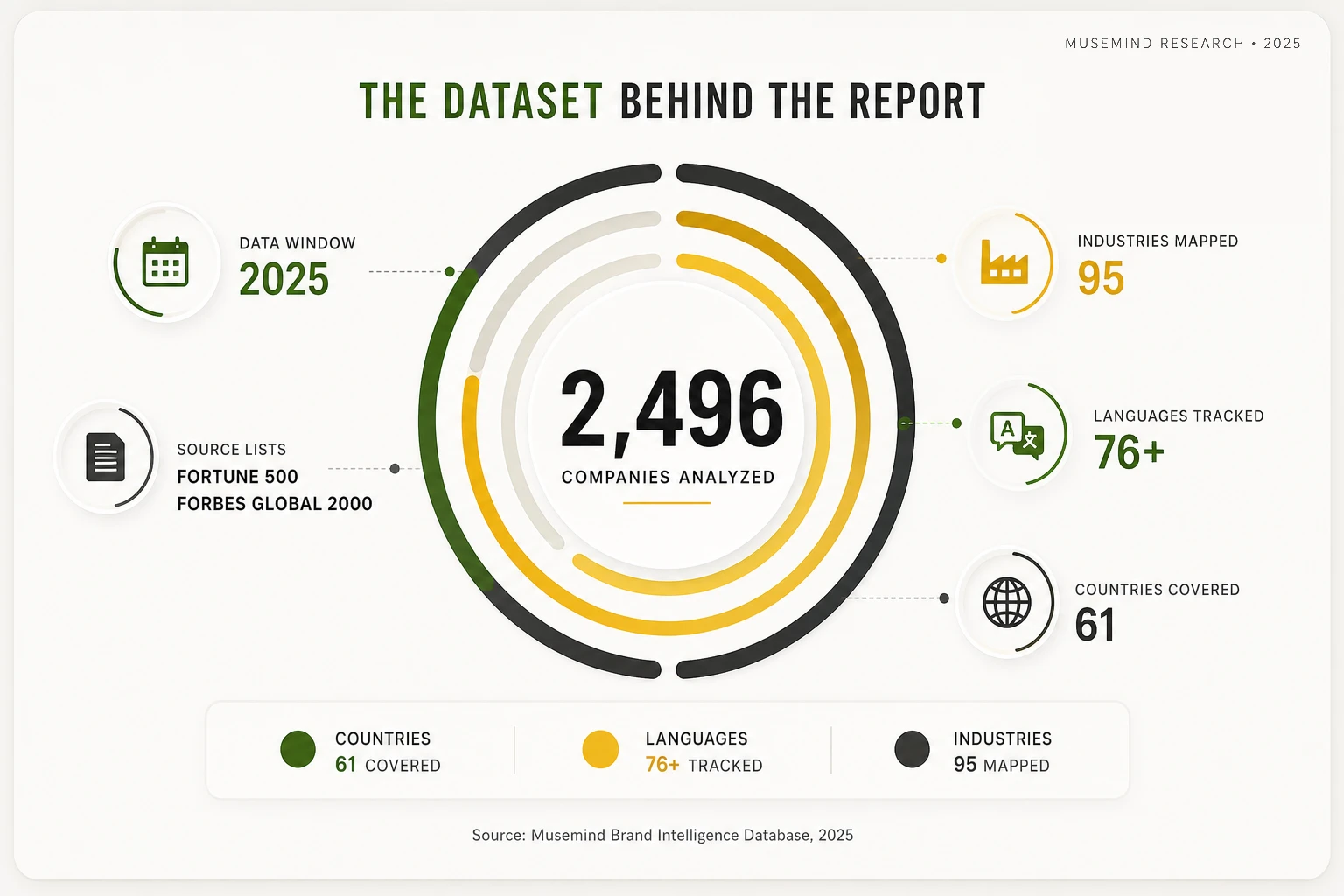Click the legend COUNTRIES heading

point(382,738)
